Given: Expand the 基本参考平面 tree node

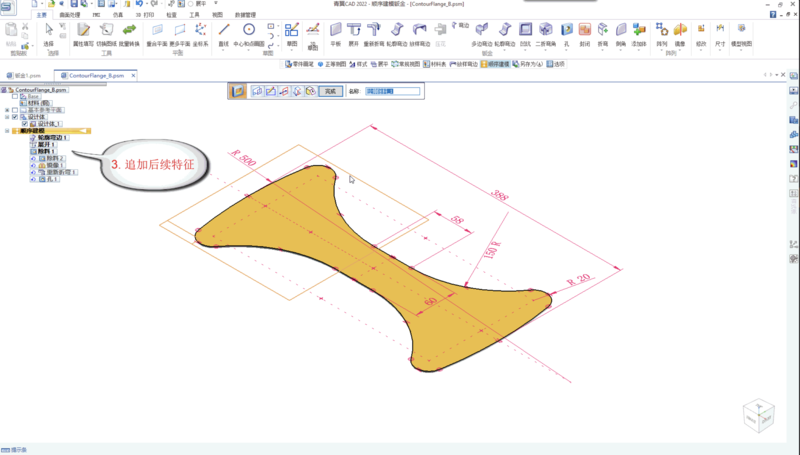Looking at the screenshot, I should 7,109.
